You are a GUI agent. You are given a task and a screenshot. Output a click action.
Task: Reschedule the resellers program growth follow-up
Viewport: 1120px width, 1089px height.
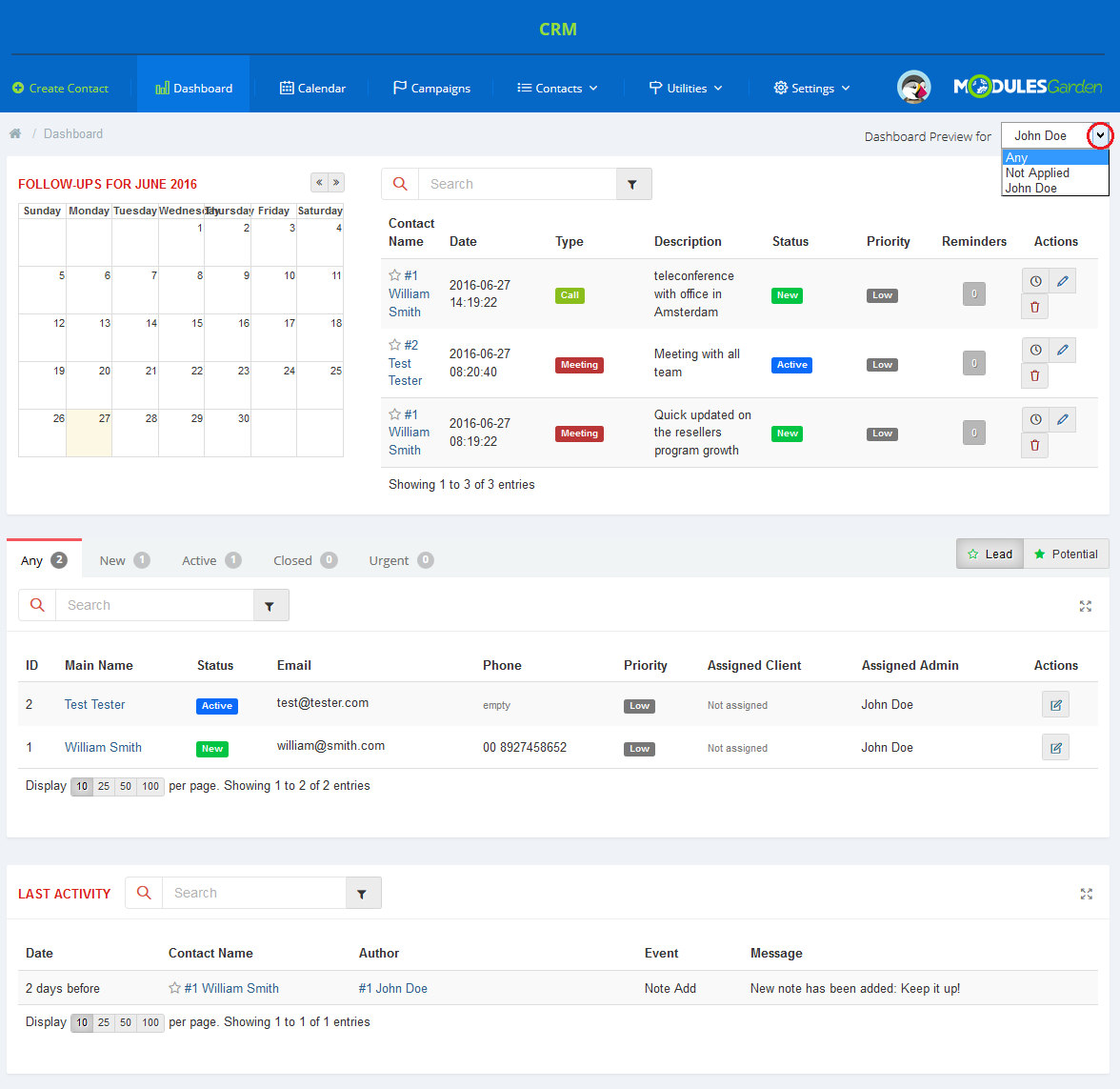pyautogui.click(x=1036, y=419)
